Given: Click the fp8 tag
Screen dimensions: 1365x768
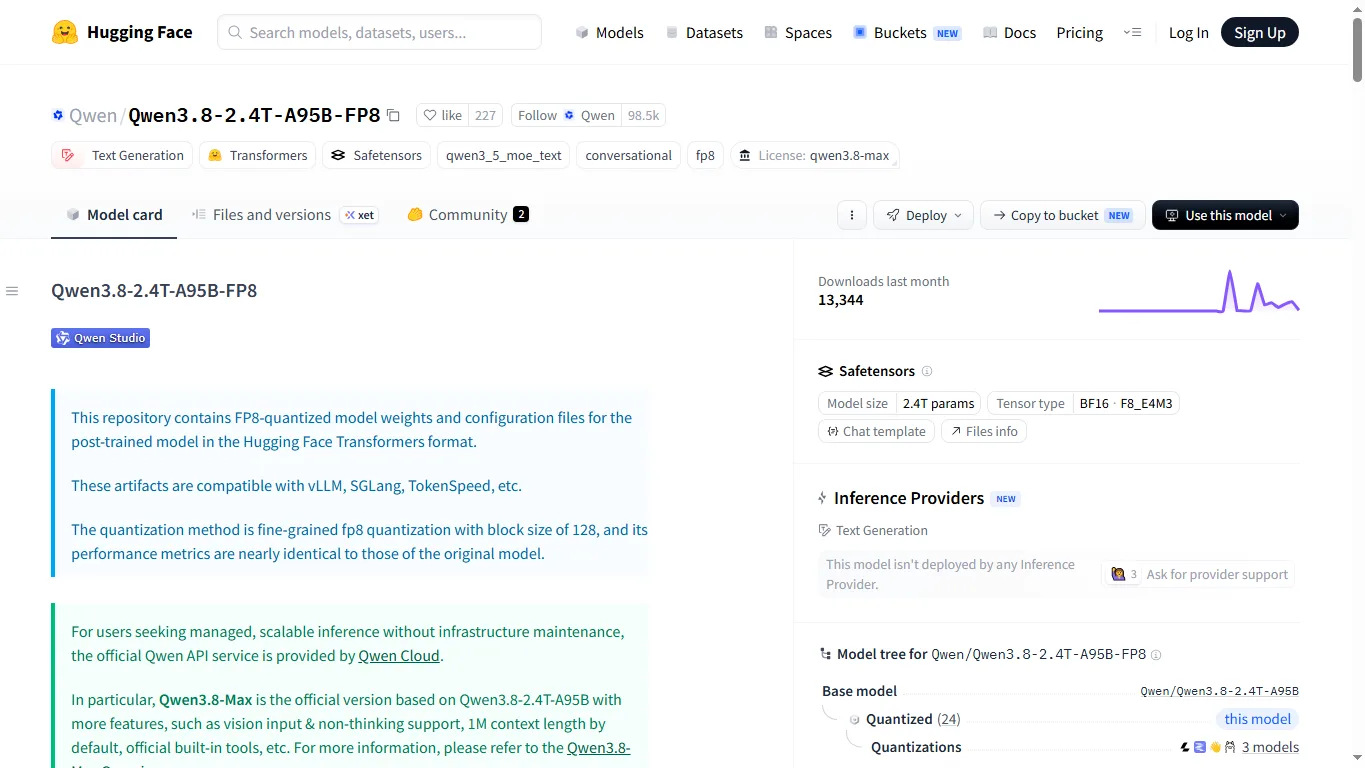Looking at the screenshot, I should pyautogui.click(x=705, y=155).
